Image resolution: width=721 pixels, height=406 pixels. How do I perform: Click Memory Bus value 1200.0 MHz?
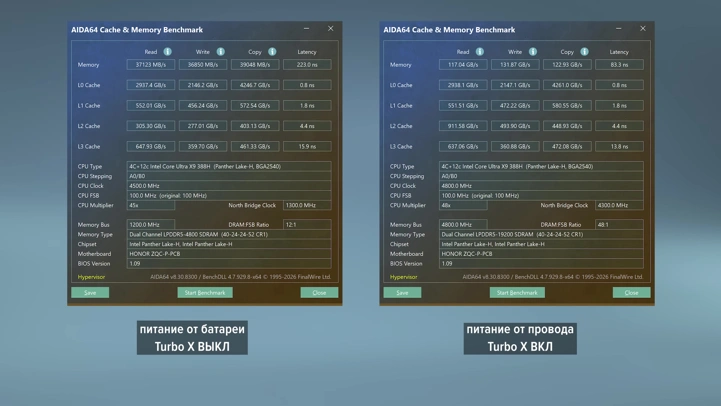tap(151, 225)
